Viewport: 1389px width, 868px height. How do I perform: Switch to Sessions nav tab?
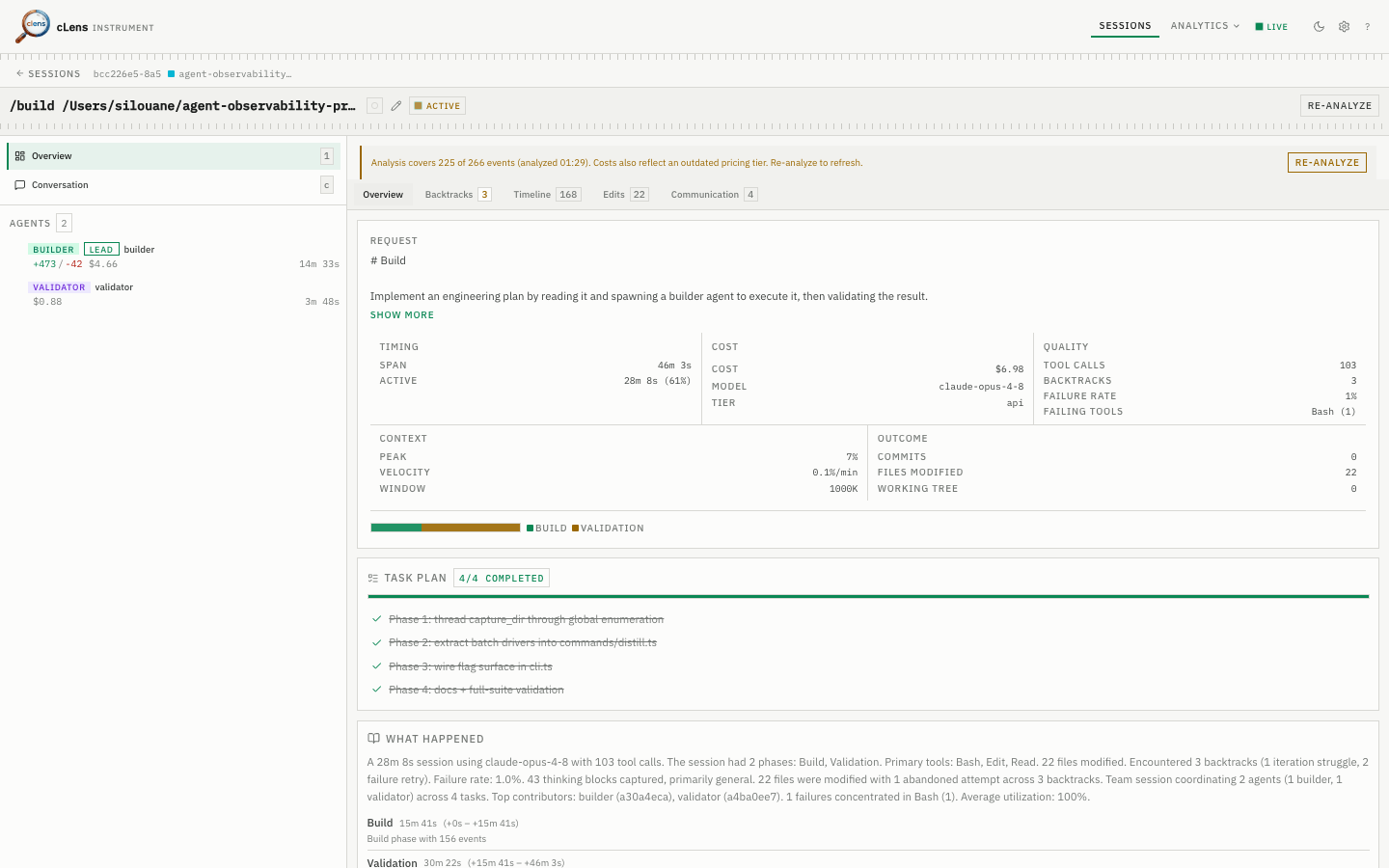[x=1125, y=26]
